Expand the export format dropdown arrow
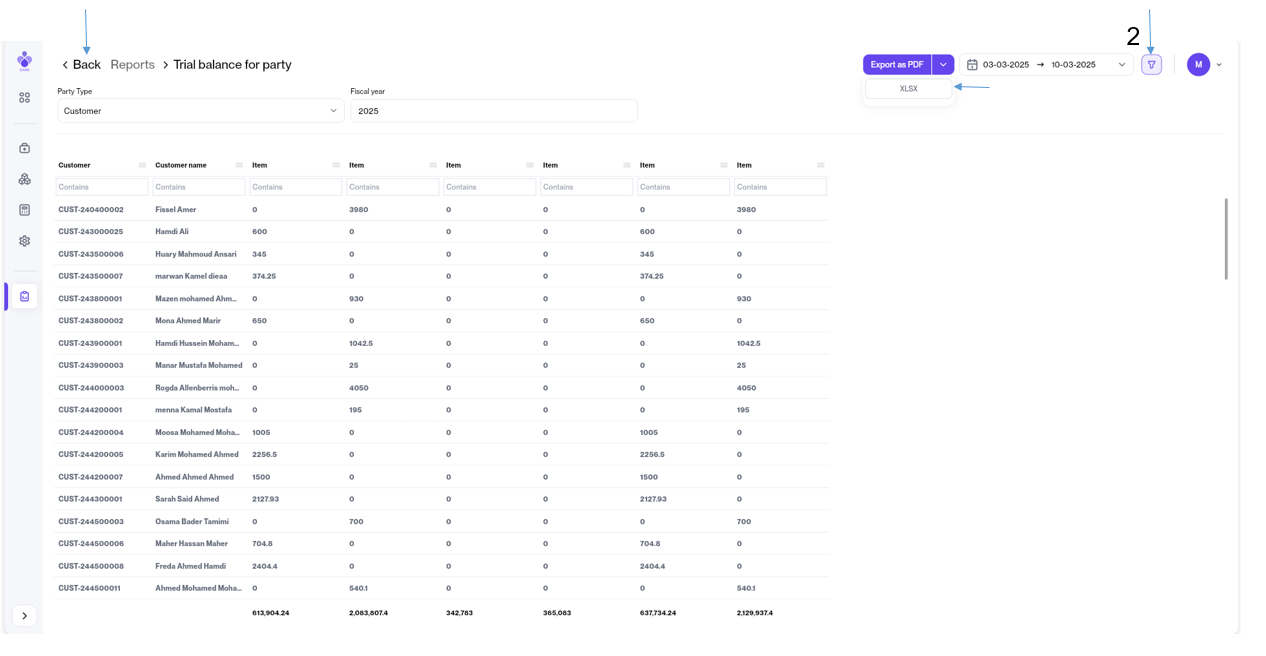 [x=943, y=65]
